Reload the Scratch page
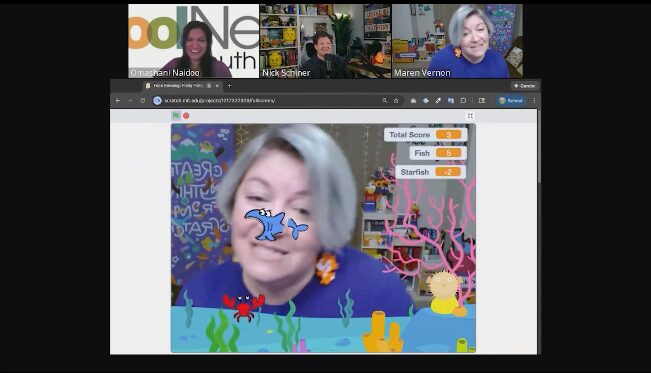This screenshot has width=651, height=373. coord(142,101)
